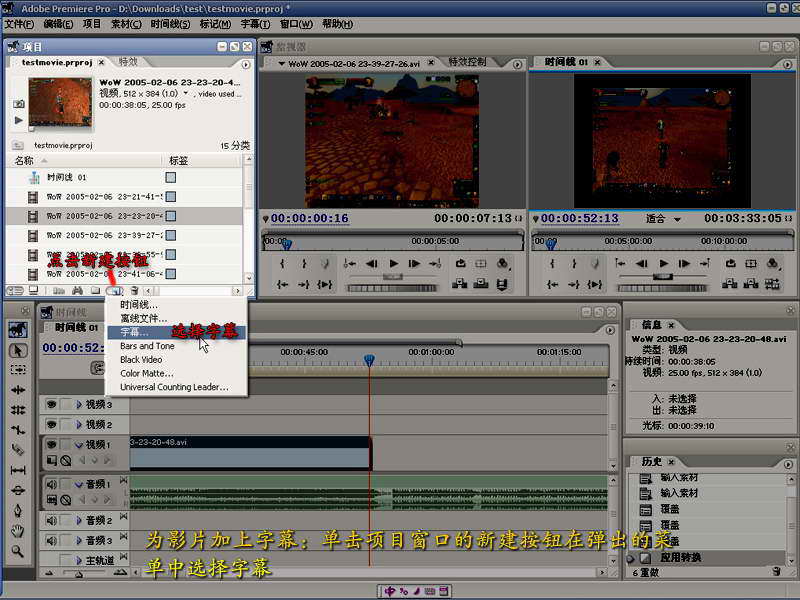Viewport: 800px width, 600px height.
Task: Open source clip dropdown on monitor tab
Action: pyautogui.click(x=282, y=64)
